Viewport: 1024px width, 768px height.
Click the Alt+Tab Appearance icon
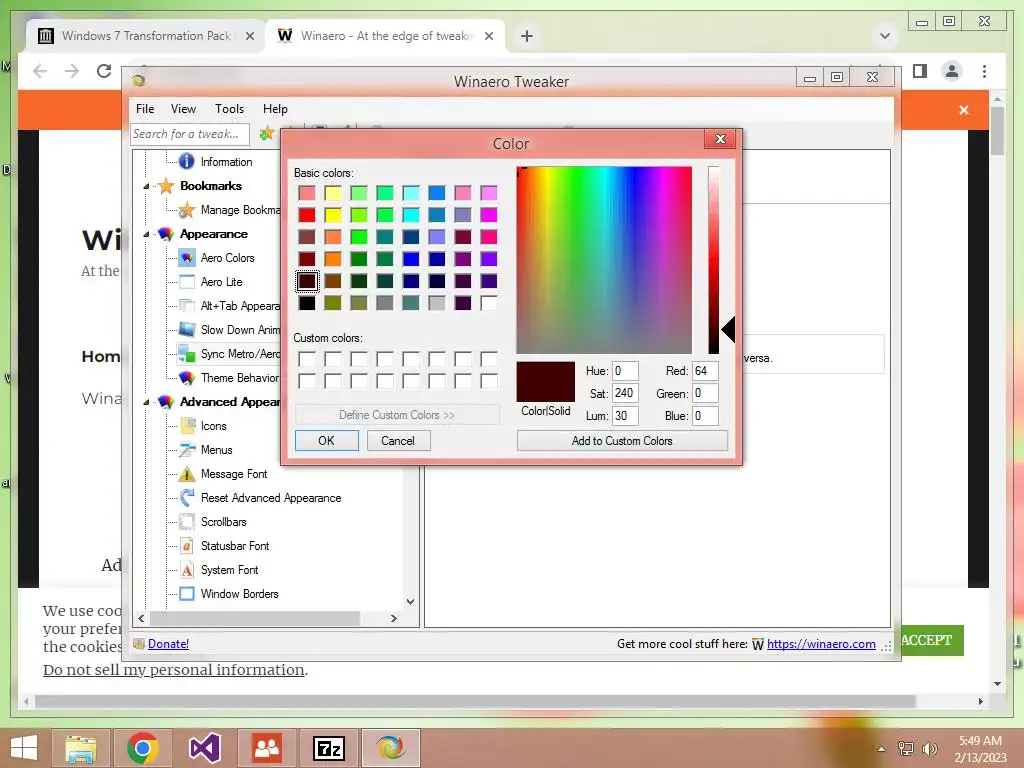187,306
